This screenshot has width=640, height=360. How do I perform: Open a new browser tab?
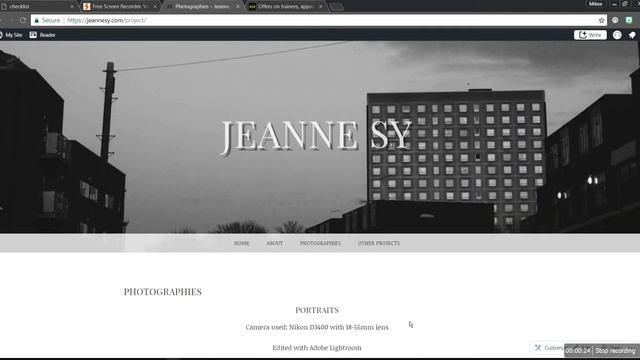pyautogui.click(x=336, y=7)
